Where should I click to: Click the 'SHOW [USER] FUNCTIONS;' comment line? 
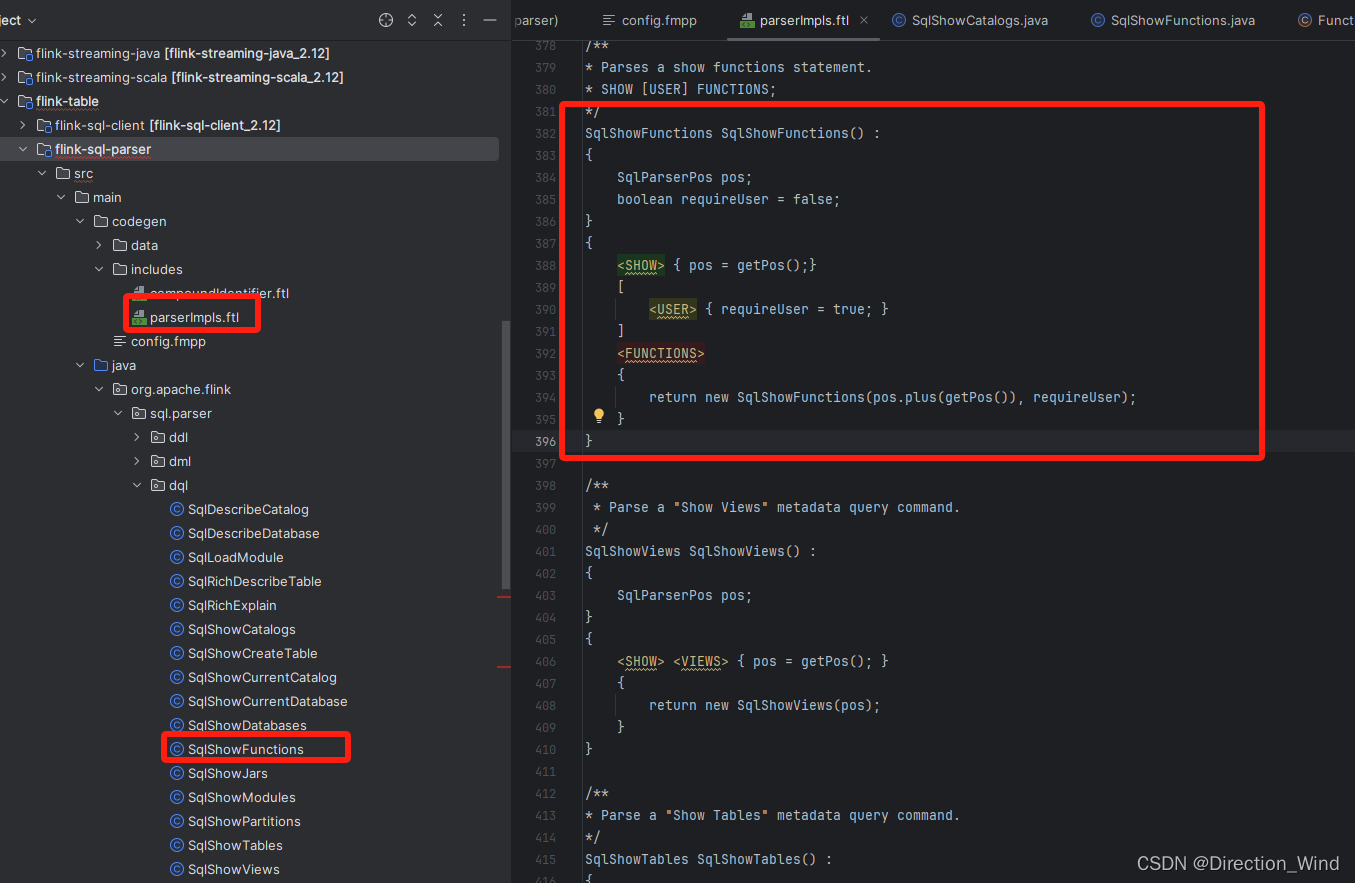coord(681,89)
